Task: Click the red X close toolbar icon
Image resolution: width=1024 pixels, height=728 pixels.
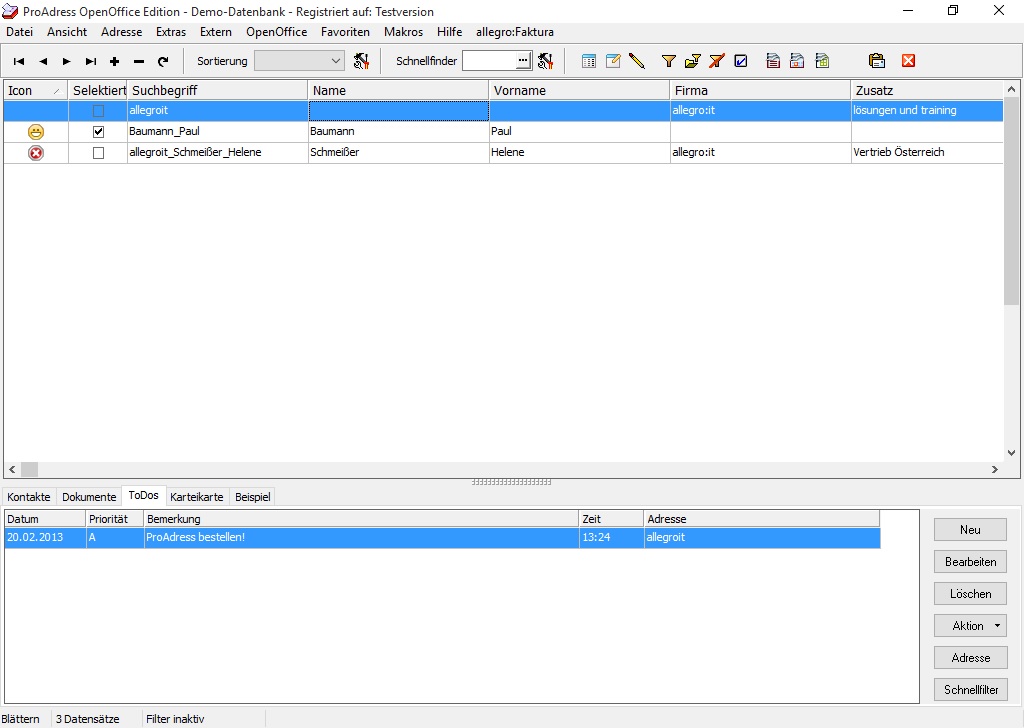Action: 908,61
